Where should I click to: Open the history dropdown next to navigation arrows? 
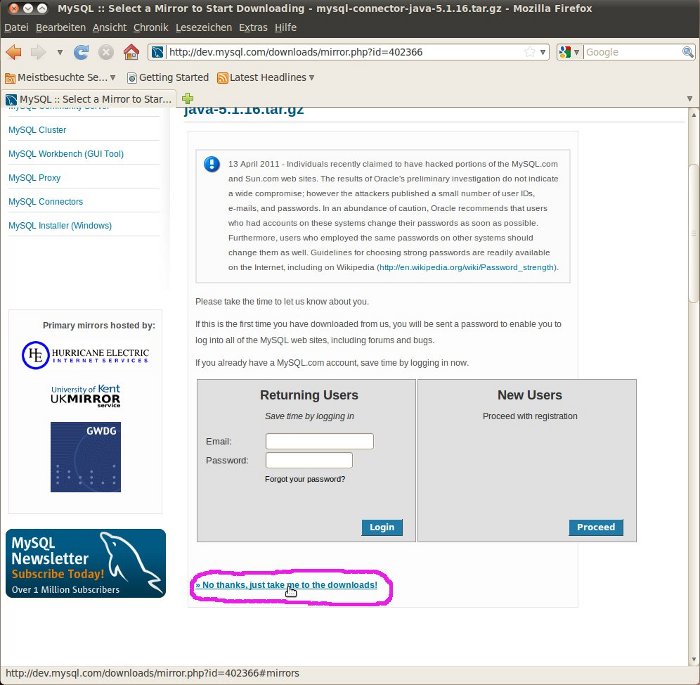point(60,52)
